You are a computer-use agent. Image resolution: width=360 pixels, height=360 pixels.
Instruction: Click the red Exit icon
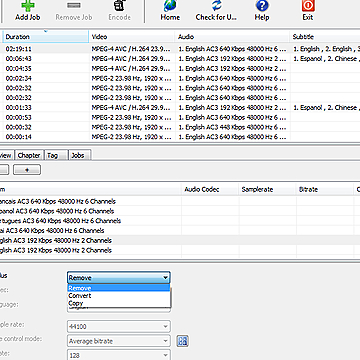point(308,6)
